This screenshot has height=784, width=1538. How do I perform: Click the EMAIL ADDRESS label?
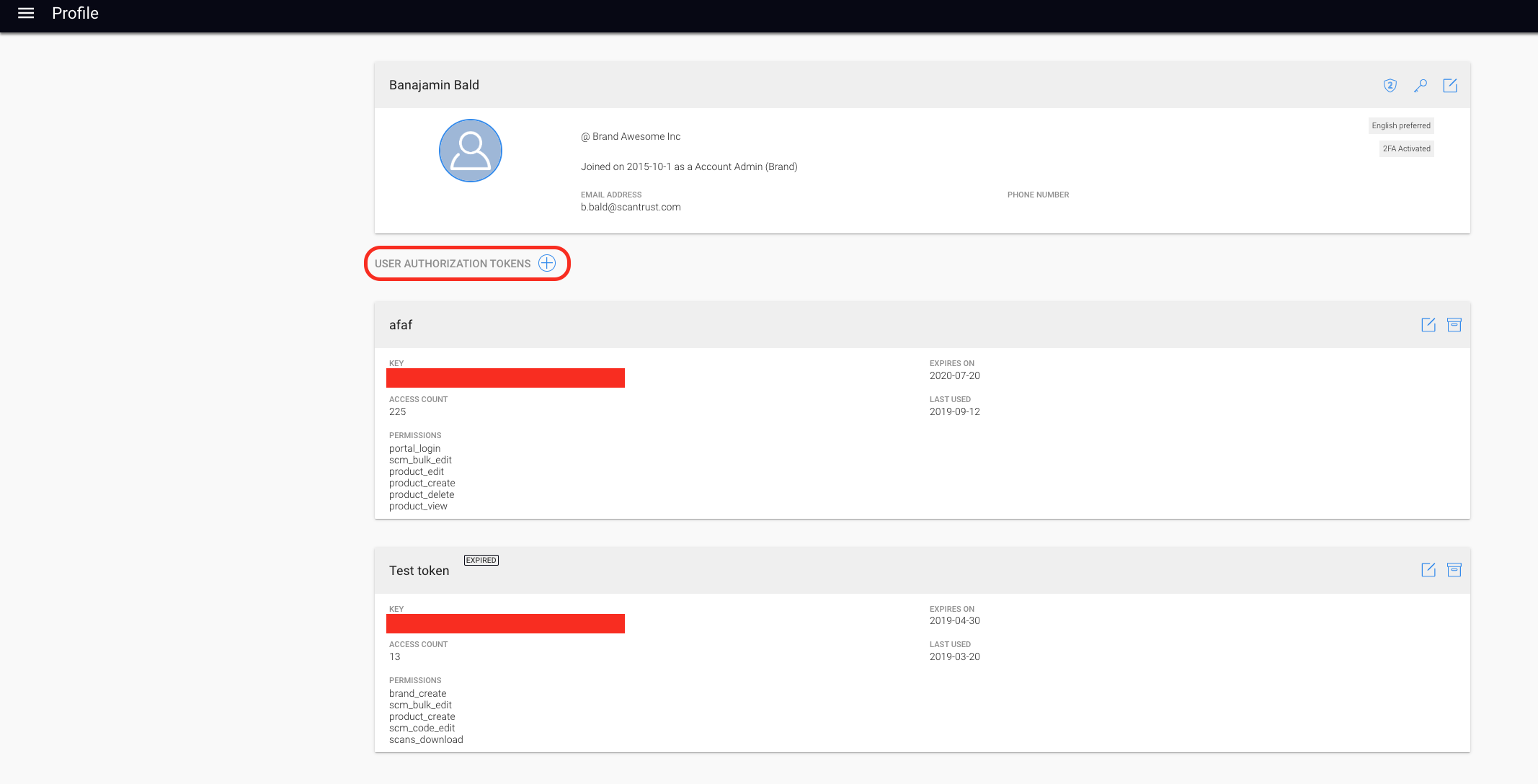coord(611,195)
